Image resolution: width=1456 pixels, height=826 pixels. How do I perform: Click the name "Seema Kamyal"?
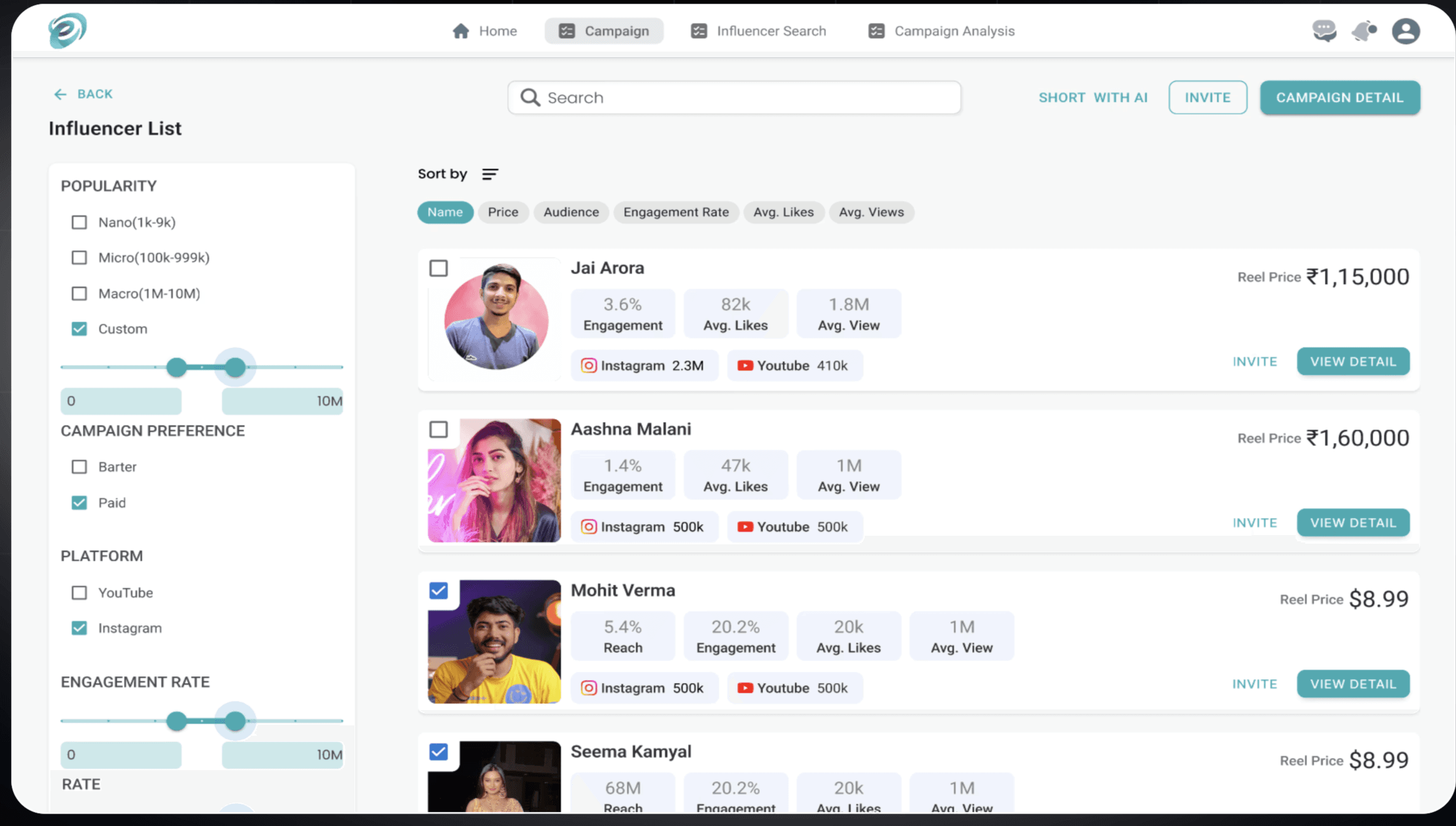click(631, 752)
